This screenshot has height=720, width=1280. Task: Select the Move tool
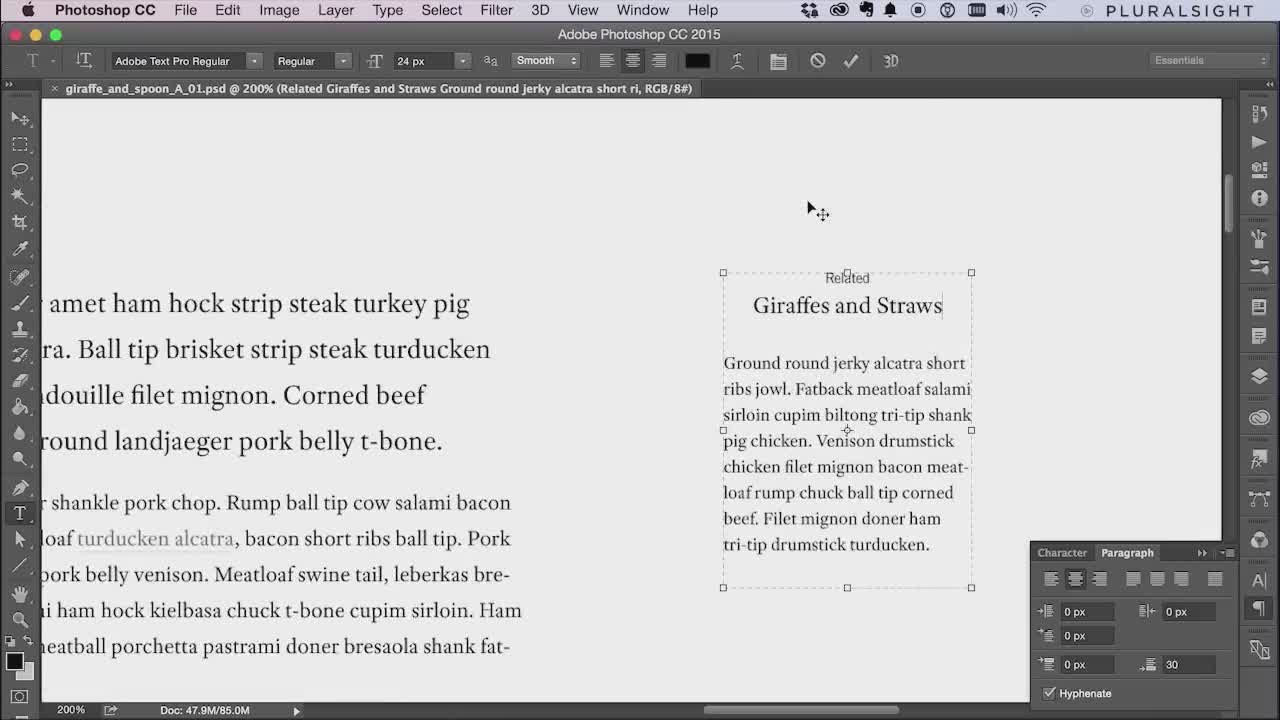(x=19, y=118)
